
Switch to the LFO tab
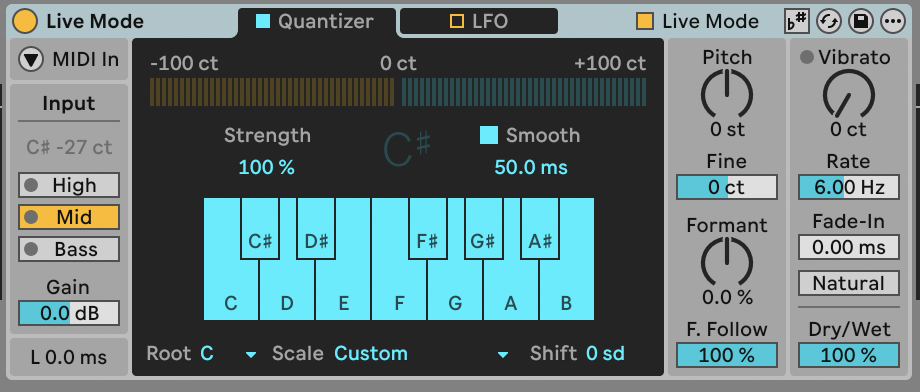[x=479, y=22]
